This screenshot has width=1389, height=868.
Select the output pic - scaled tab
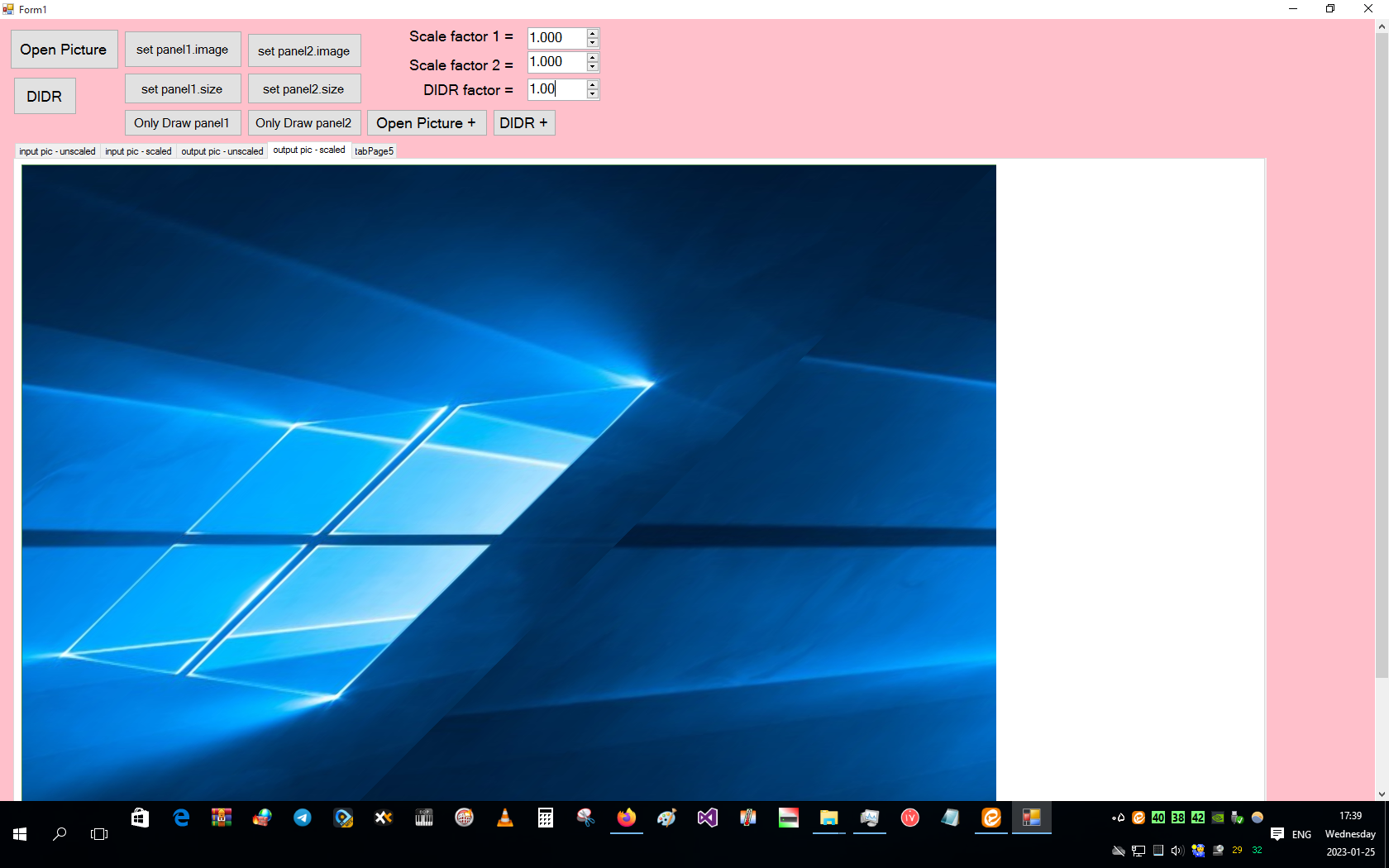309,150
